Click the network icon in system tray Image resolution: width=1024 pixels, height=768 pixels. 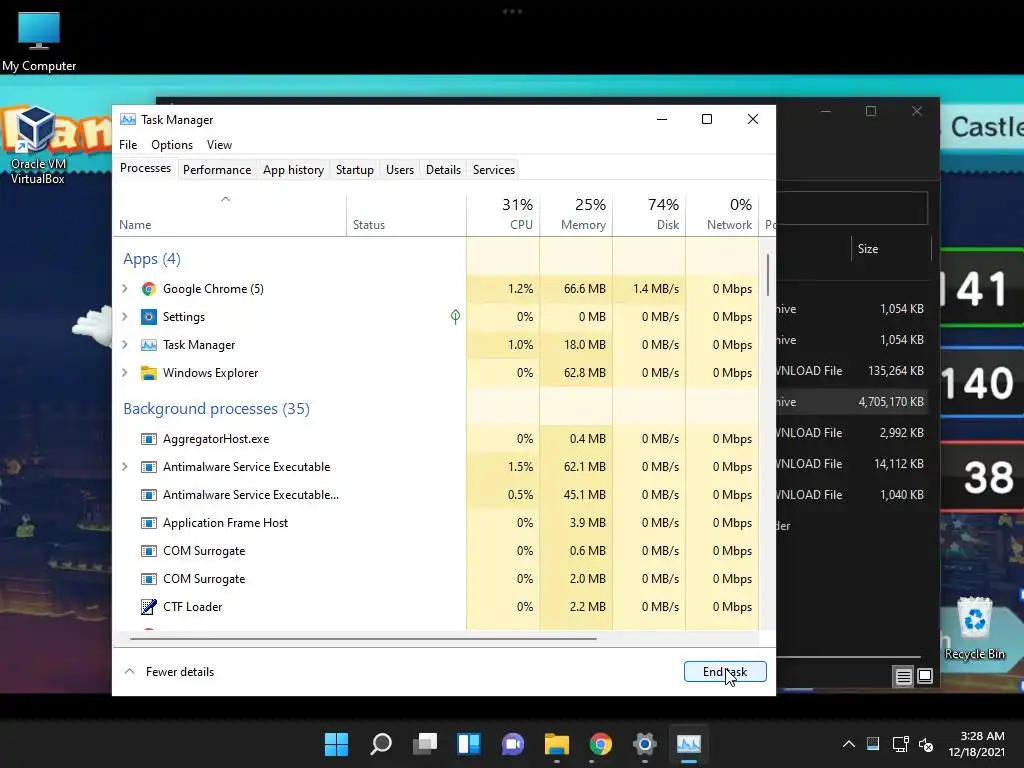pyautogui.click(x=901, y=744)
